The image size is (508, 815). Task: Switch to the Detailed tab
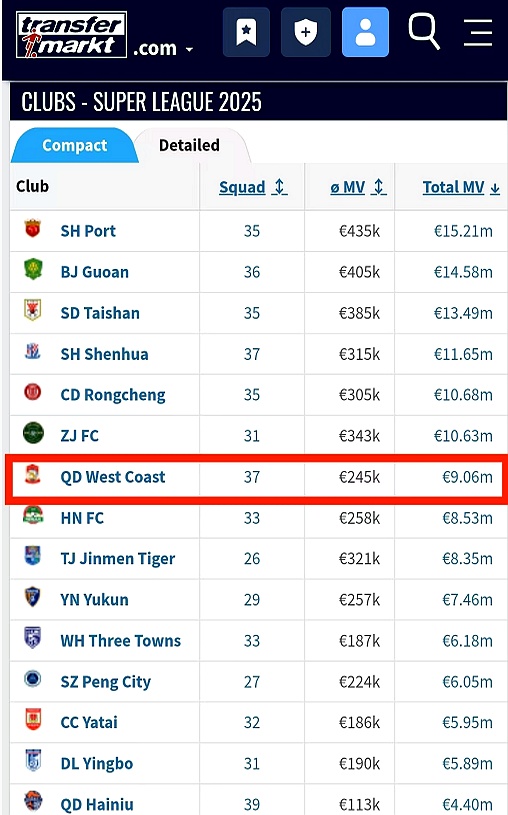(x=189, y=145)
